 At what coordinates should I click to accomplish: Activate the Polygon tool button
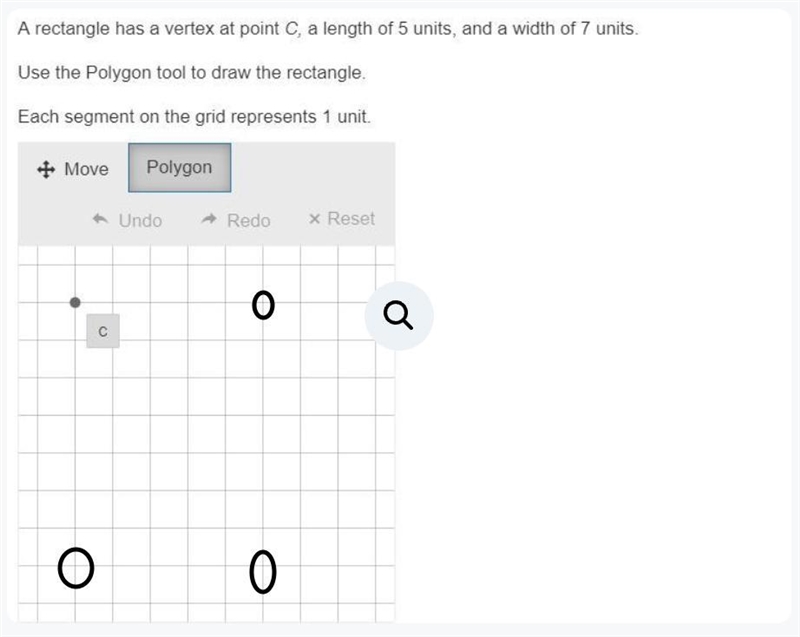(x=180, y=168)
